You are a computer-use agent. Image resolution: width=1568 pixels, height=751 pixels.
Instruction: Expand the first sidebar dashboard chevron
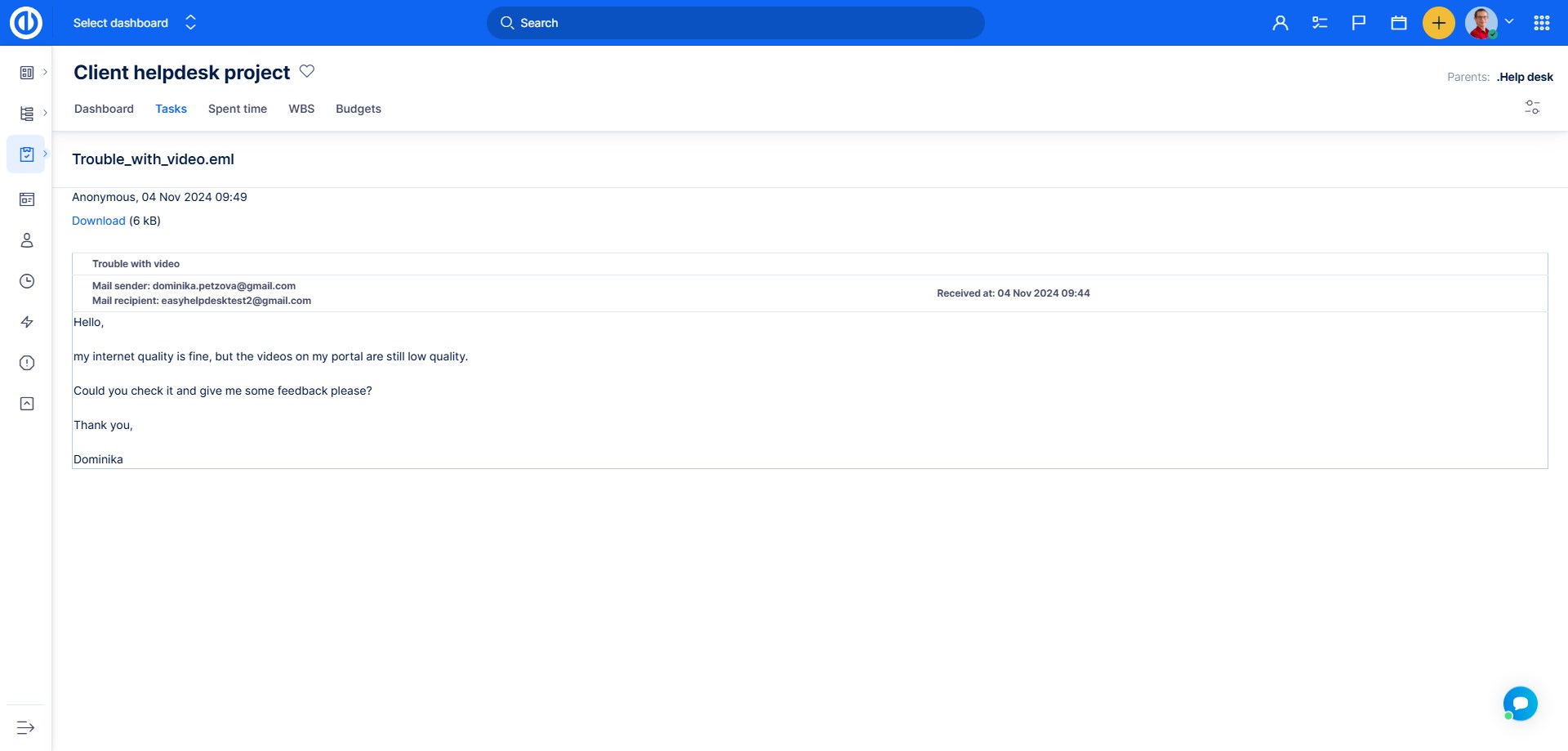pos(45,72)
